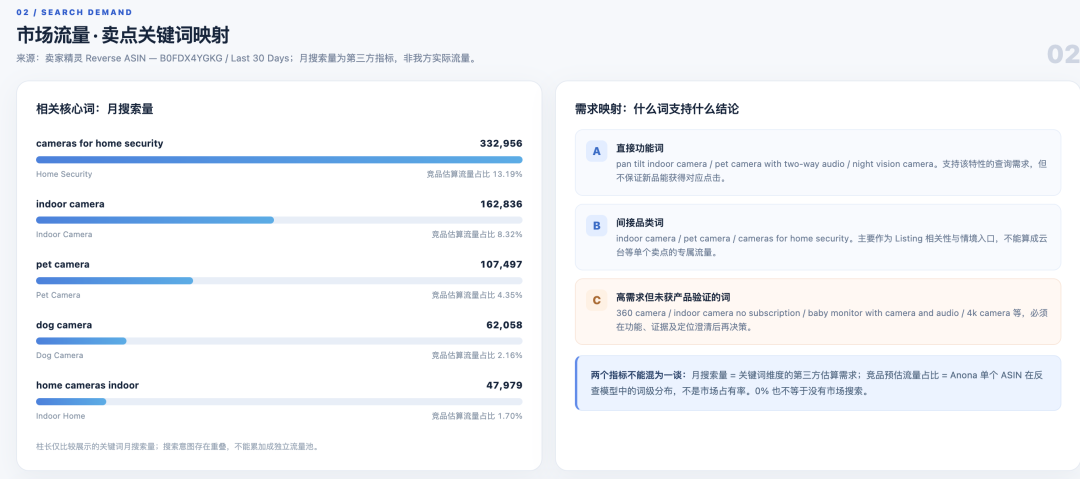Click the 'Pet Camera' category tag

tap(58, 295)
